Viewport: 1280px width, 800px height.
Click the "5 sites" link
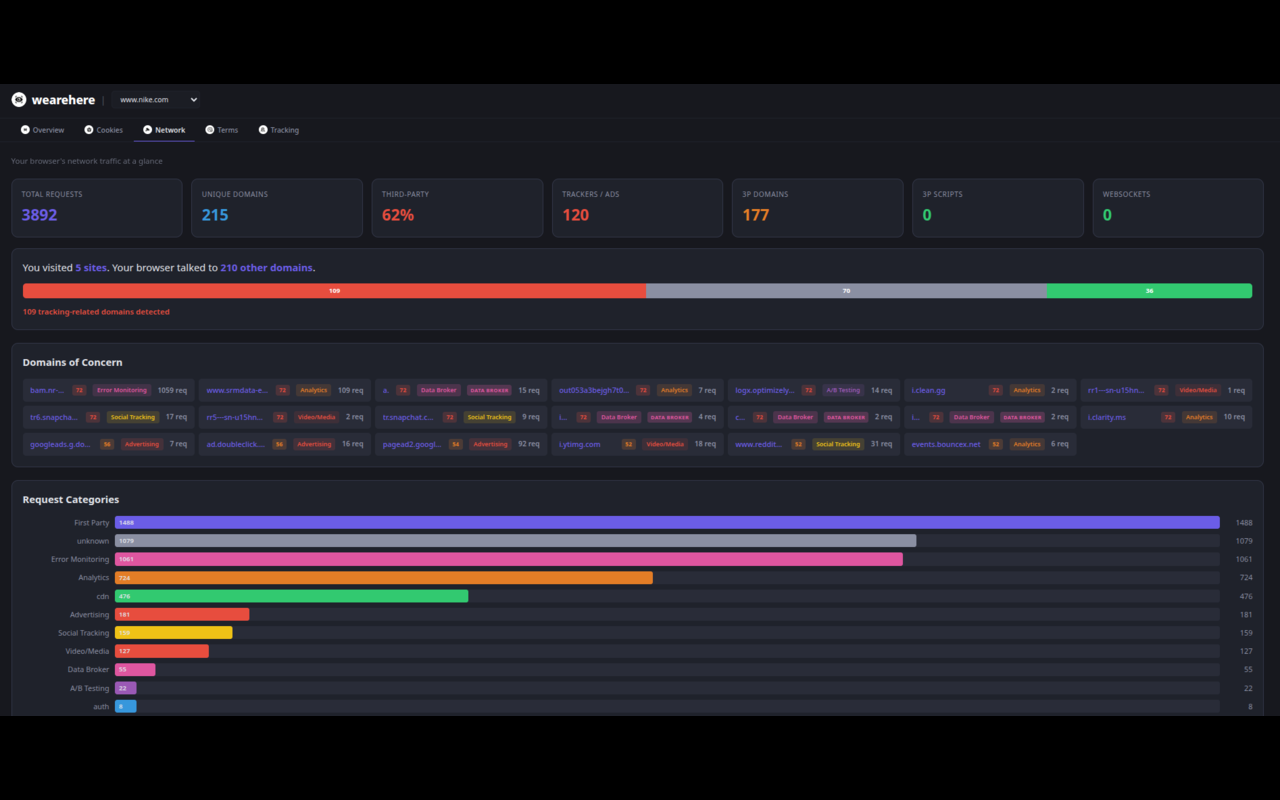[90, 268]
